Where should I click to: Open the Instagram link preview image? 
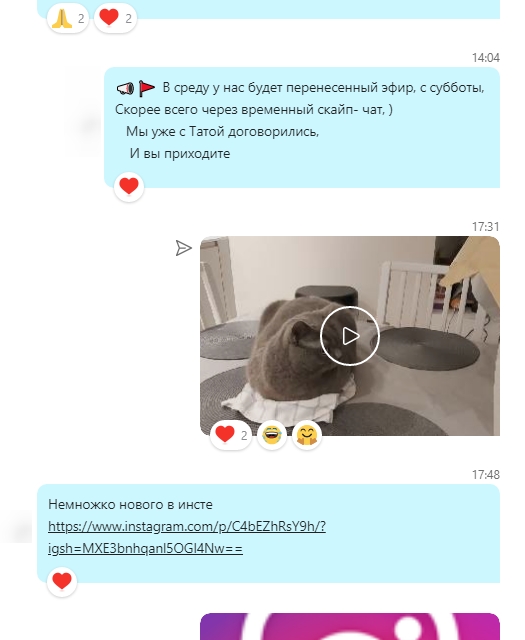pos(350,627)
